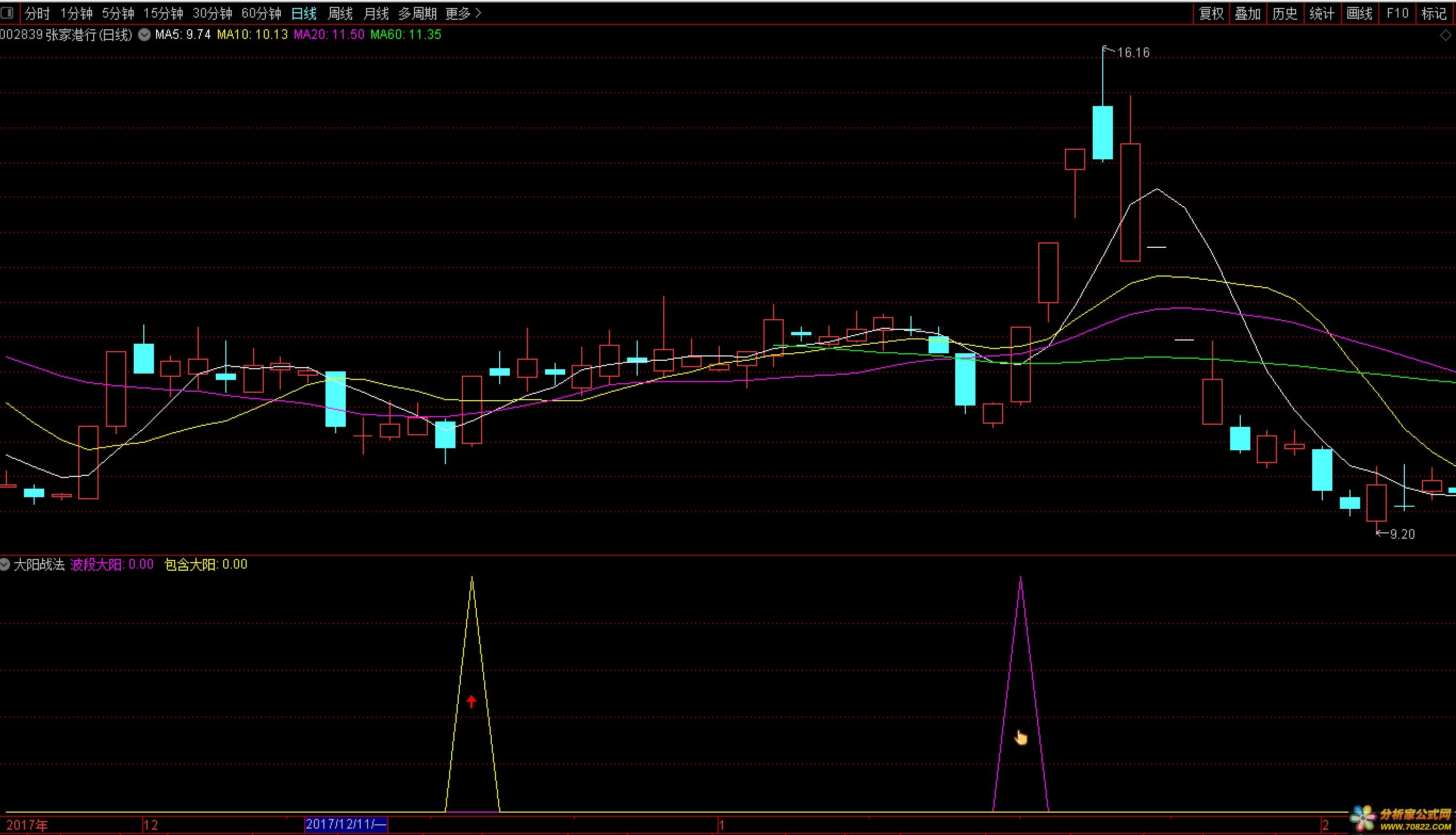Click the diamond icon at chart corner
1456x835 pixels.
point(1445,36)
